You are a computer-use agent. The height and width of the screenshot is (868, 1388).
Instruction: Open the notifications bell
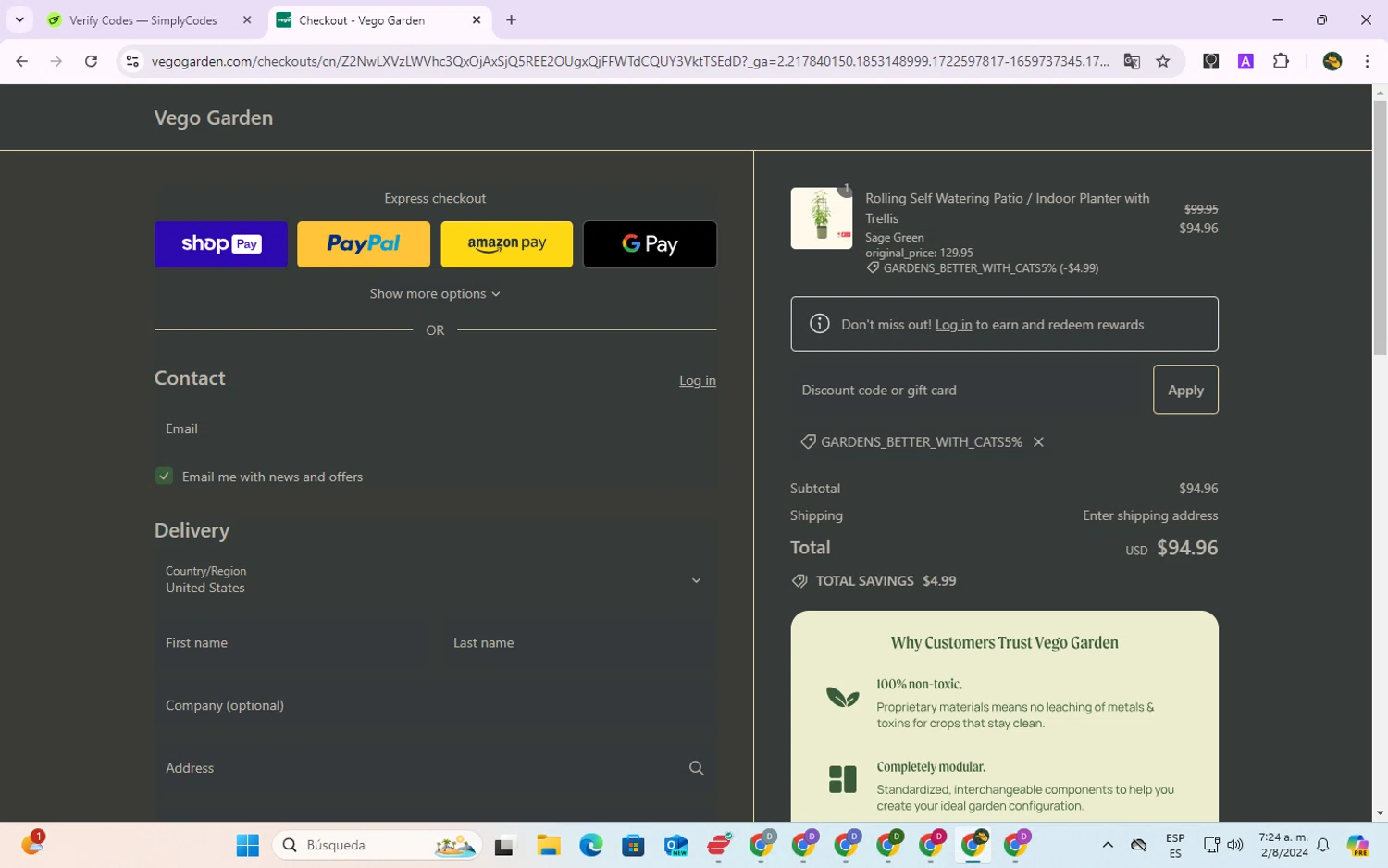point(1323,845)
